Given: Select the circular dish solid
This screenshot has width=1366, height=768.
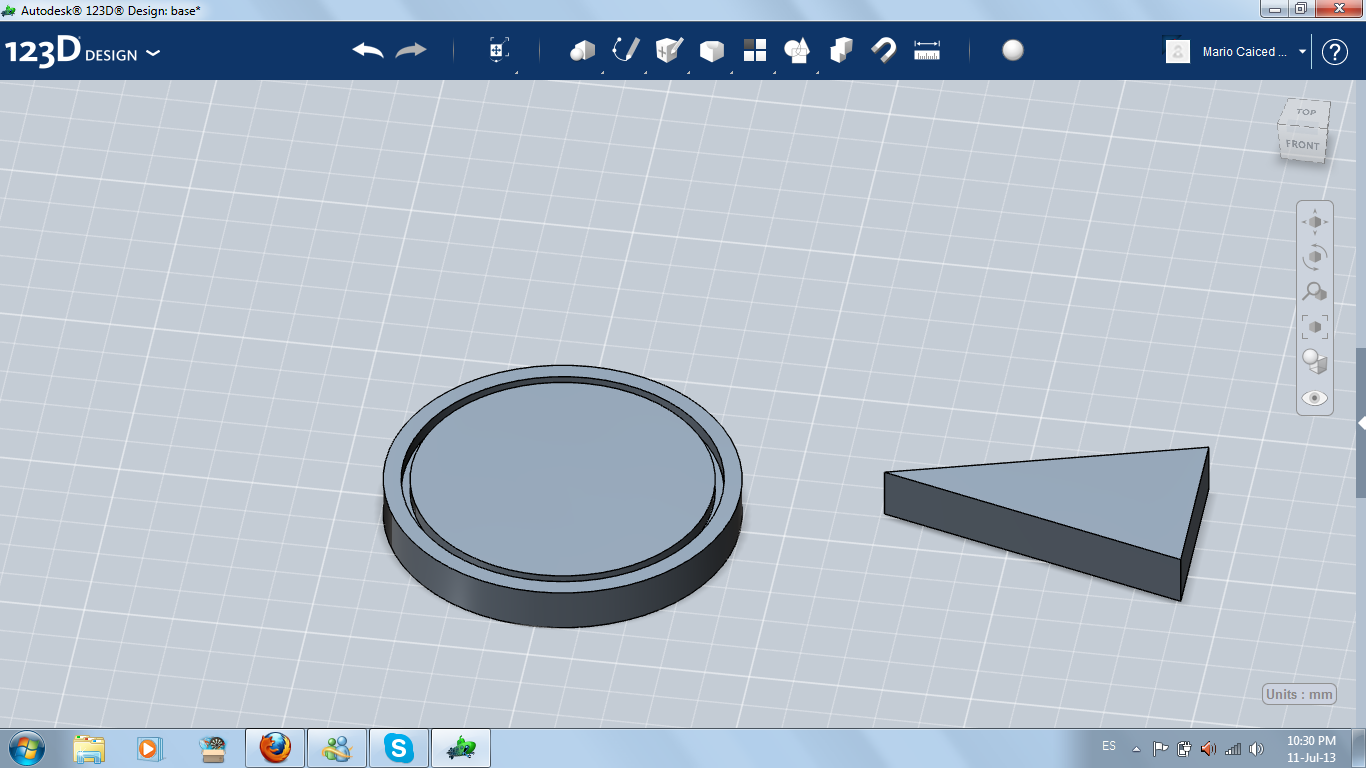Looking at the screenshot, I should tap(563, 496).
